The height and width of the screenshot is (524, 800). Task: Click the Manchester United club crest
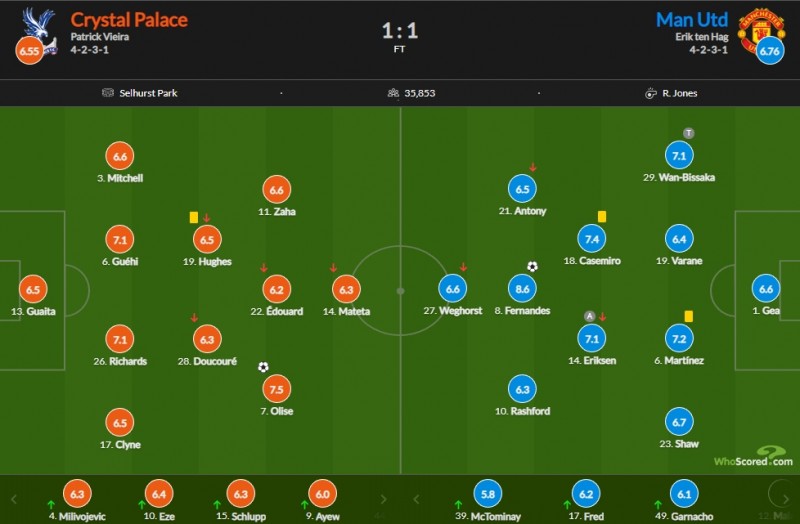coord(760,30)
